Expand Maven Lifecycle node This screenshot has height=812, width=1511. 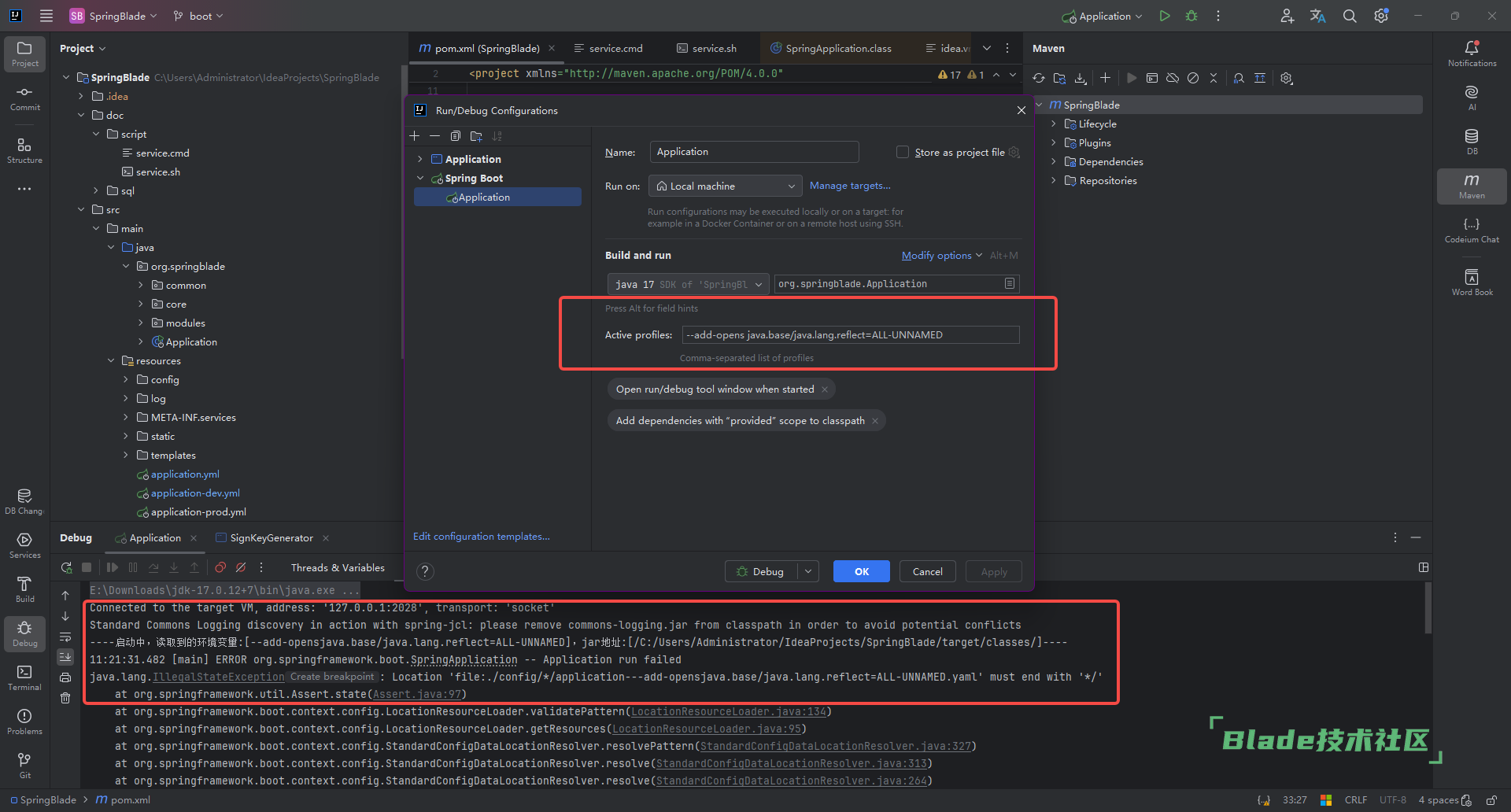pos(1054,124)
